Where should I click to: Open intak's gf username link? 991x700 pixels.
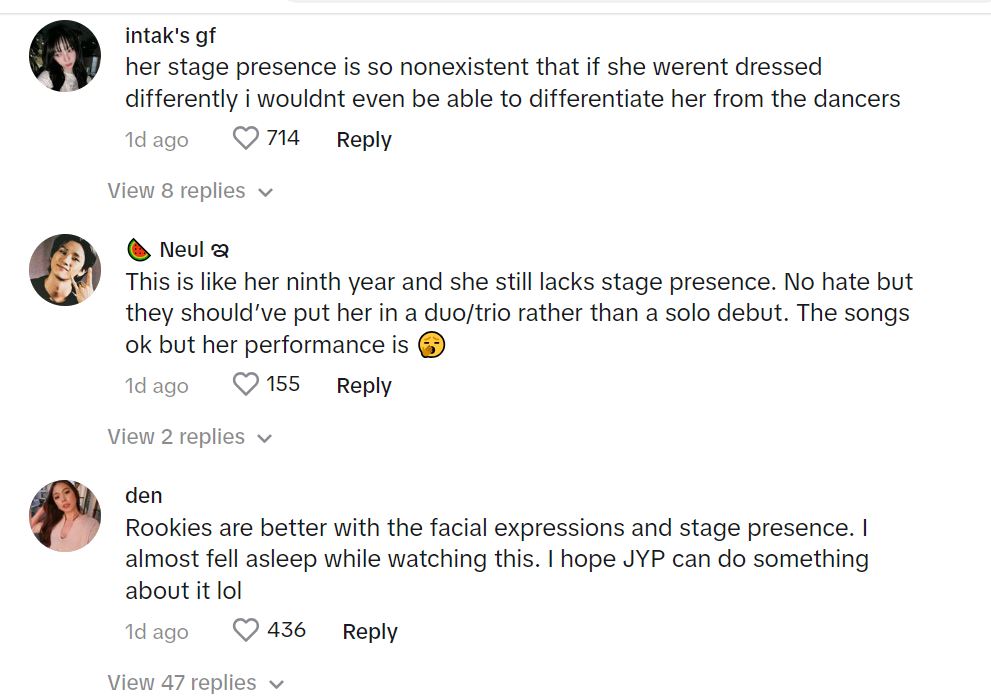tap(170, 36)
